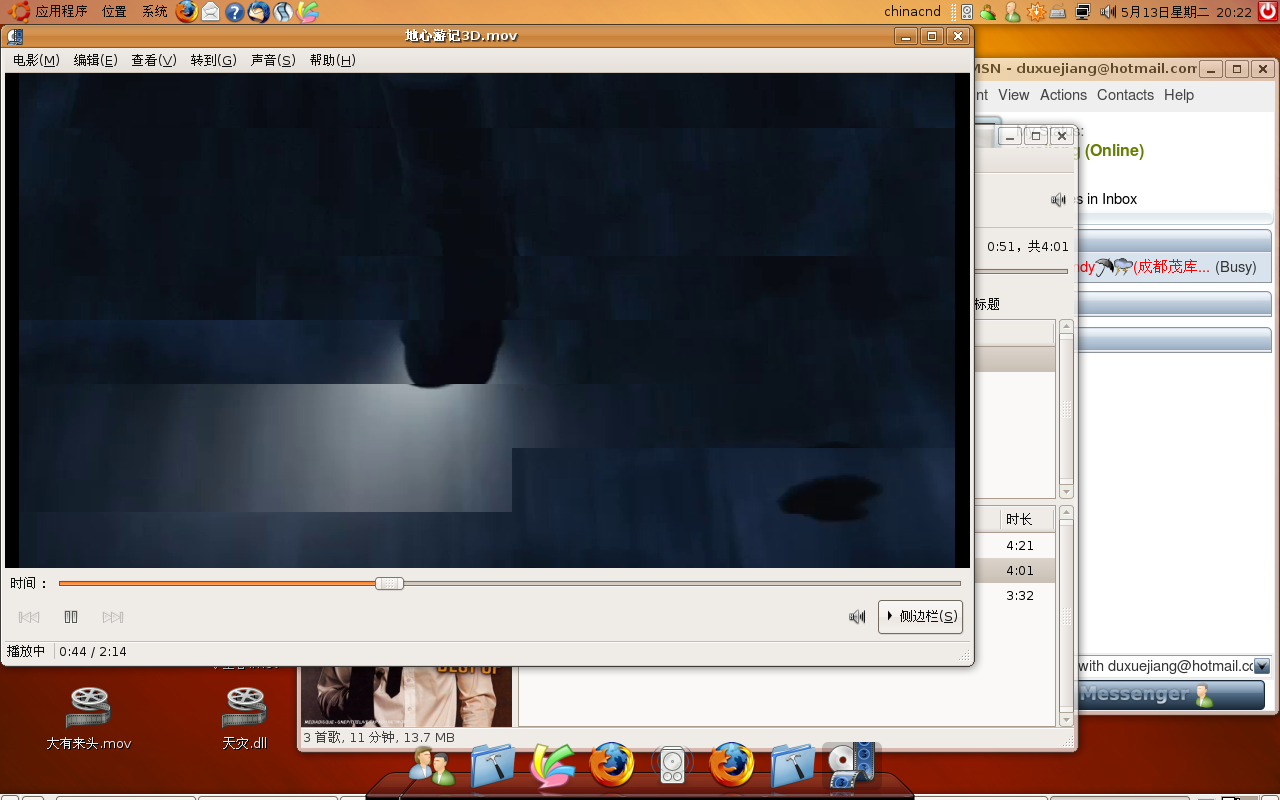Open the blue help question mark launcher

234,12
